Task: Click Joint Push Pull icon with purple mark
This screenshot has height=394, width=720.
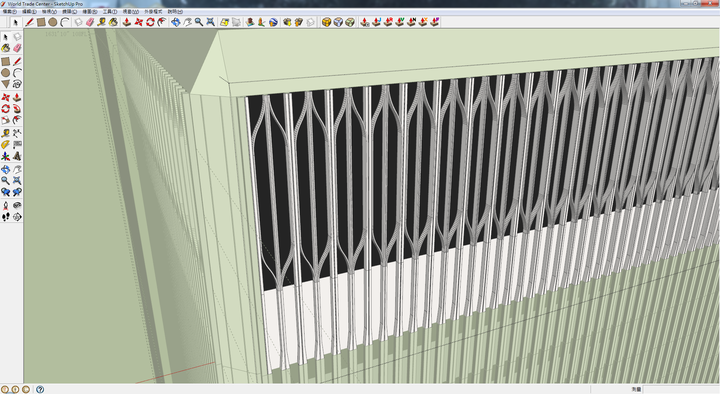Action: 434,22
